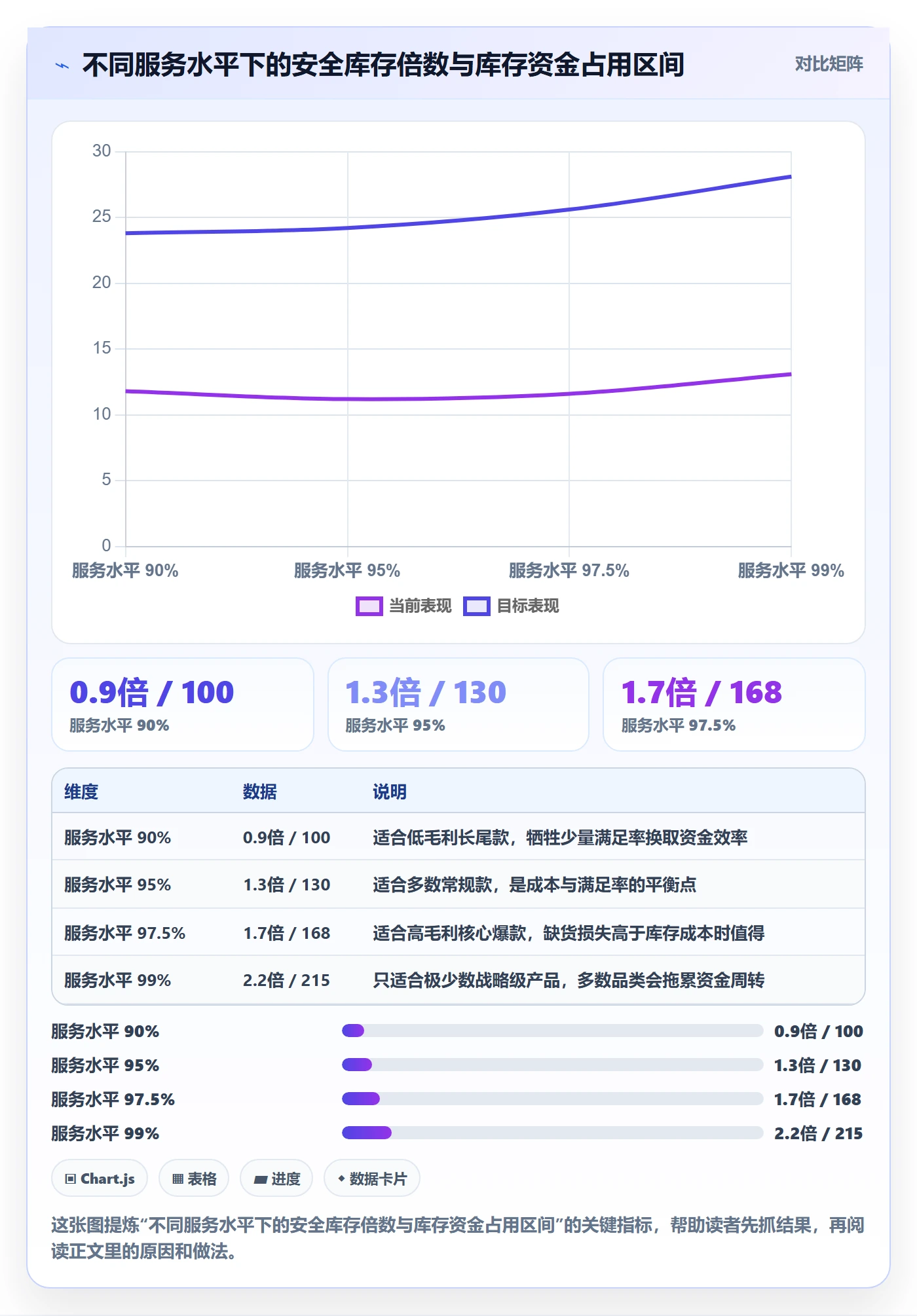Click table value 1.7倍 / 168
The image size is (917, 1316).
286,933
